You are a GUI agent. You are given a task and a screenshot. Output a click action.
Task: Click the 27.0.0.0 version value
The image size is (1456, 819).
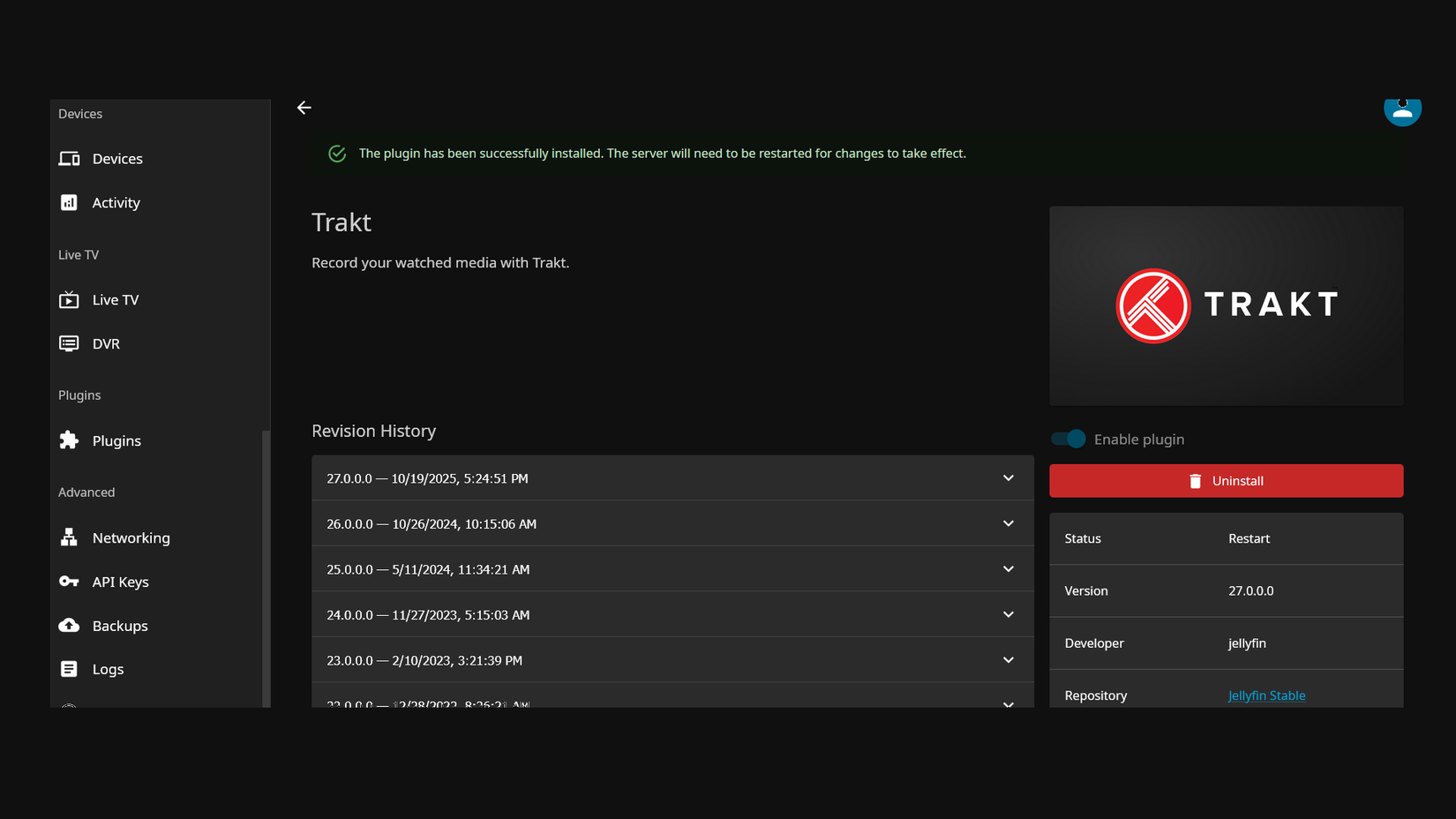(1250, 590)
